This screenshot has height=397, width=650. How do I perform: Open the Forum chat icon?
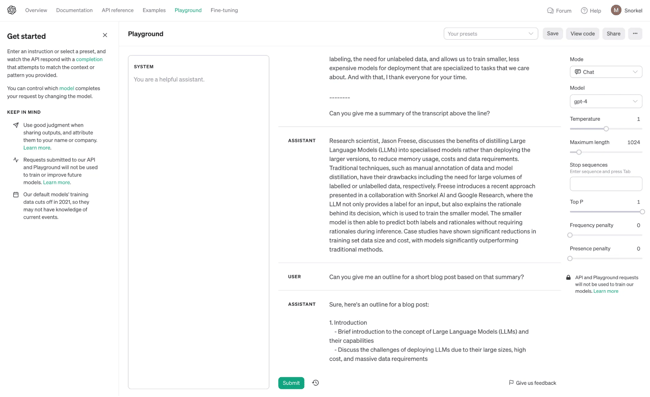click(x=550, y=10)
